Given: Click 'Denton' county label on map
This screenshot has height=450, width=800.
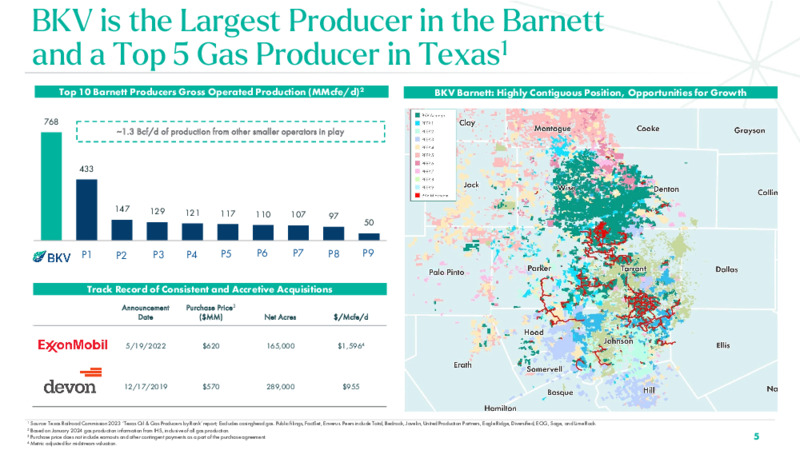Looking at the screenshot, I should point(666,189).
